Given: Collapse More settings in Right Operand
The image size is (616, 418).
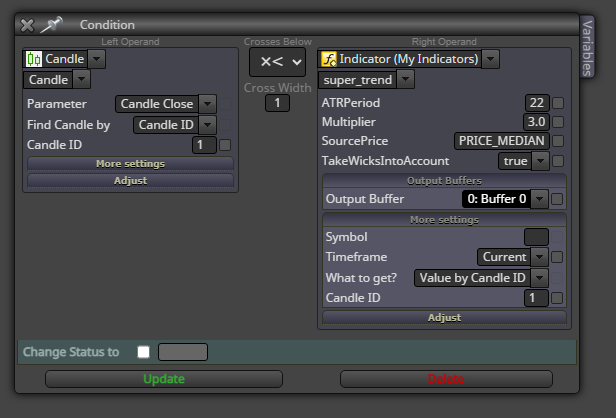Looking at the screenshot, I should [444, 220].
